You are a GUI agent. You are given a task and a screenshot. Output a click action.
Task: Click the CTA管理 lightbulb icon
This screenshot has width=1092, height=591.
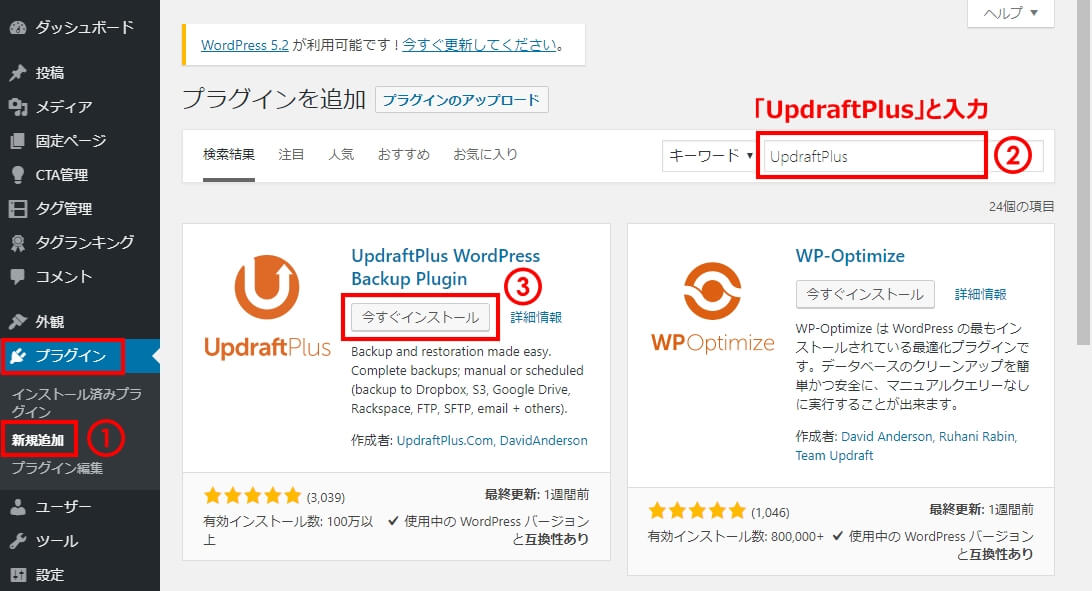17,175
